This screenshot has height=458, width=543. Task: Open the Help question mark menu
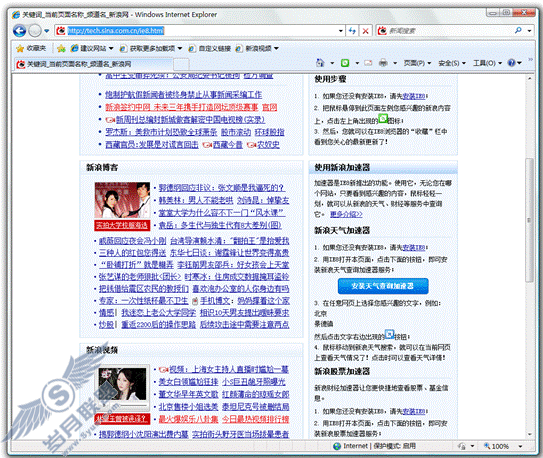pyautogui.click(x=514, y=63)
